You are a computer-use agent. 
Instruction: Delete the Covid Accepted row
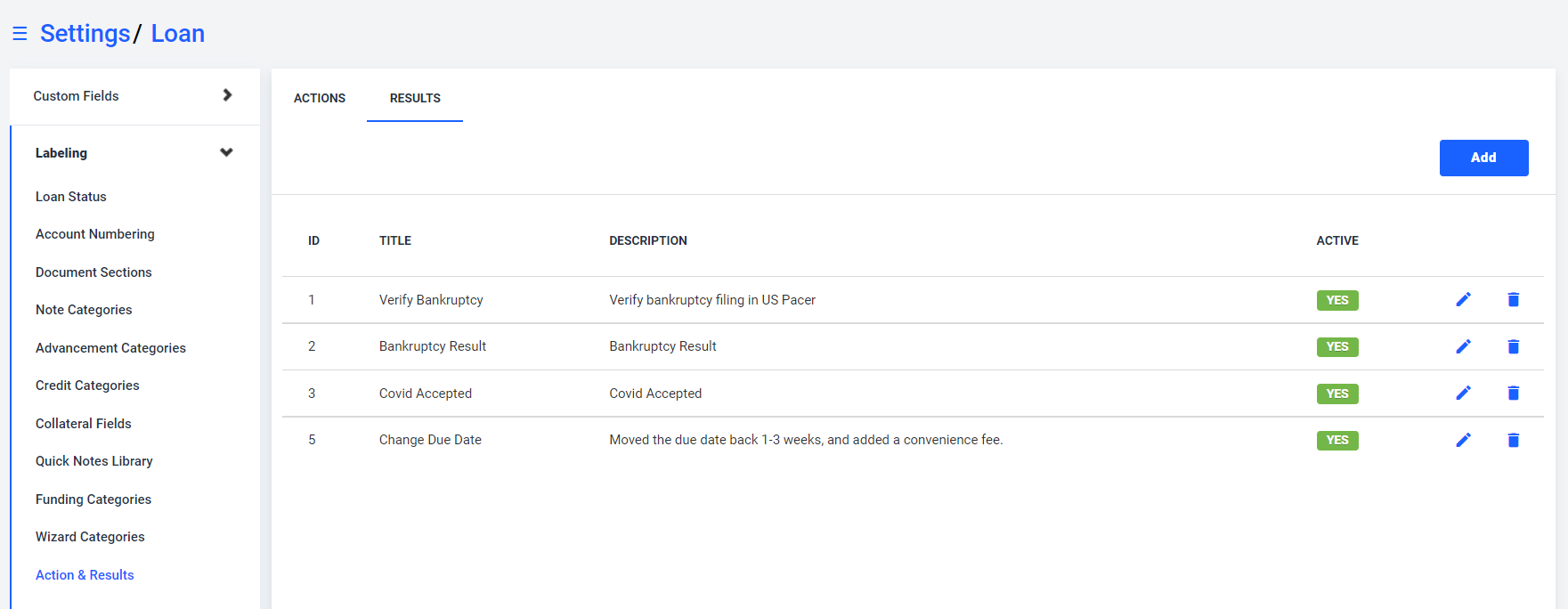(1513, 394)
